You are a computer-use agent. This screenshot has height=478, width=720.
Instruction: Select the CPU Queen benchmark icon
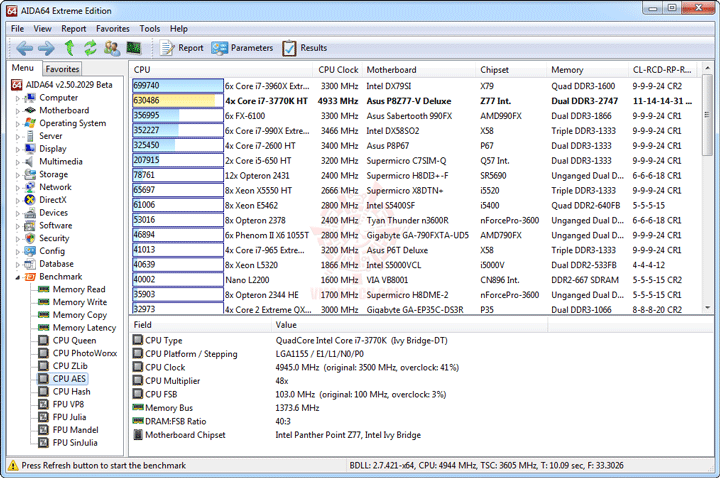(44, 340)
